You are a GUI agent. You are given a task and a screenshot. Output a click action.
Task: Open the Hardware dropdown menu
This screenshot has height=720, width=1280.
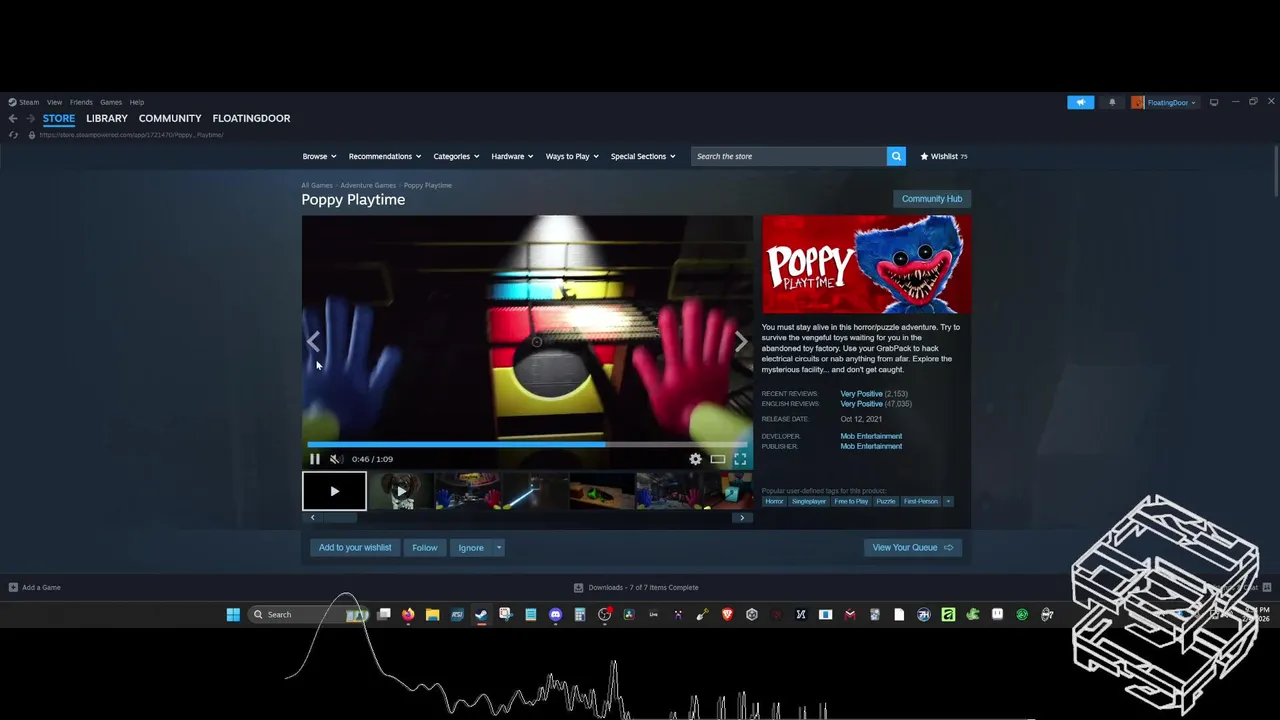(x=513, y=156)
